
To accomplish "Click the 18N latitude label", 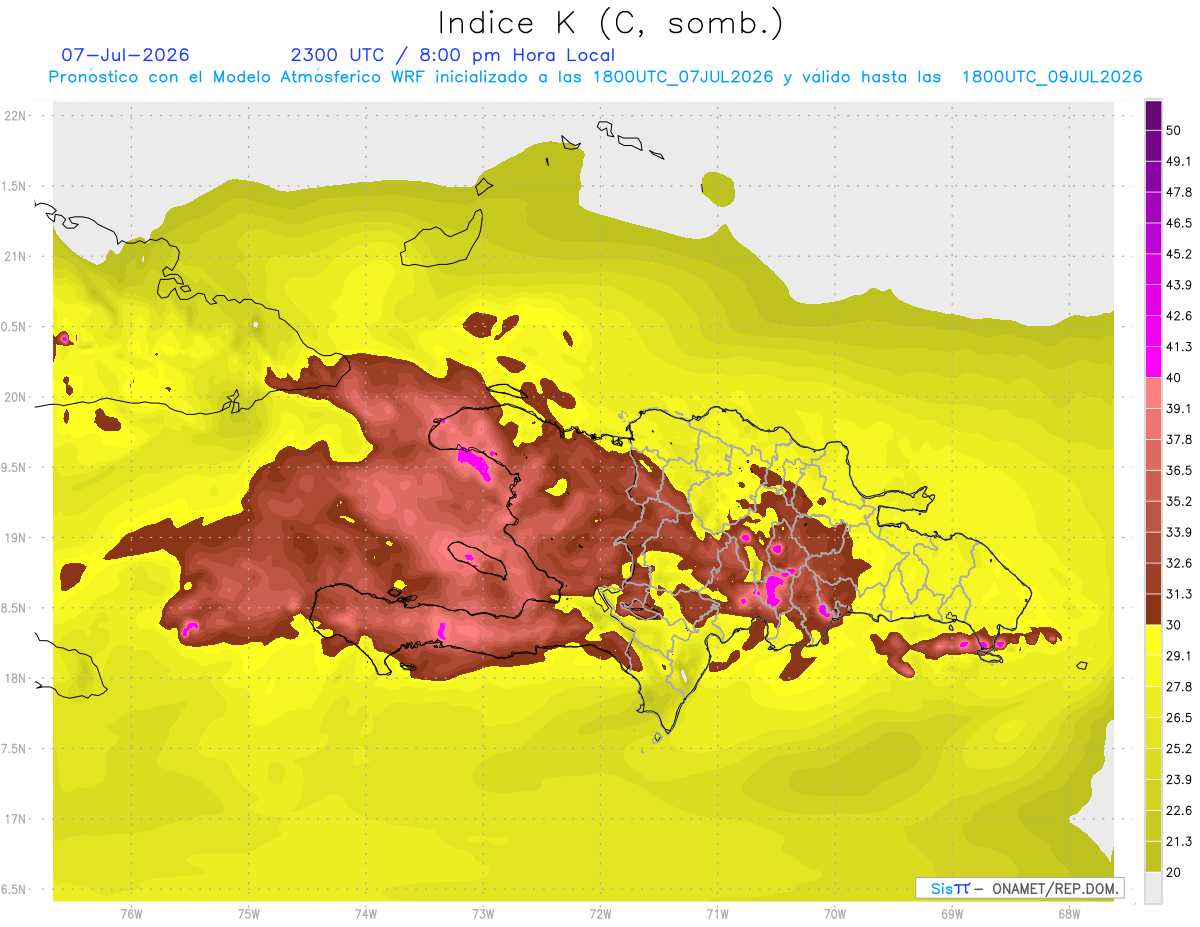I will pyautogui.click(x=15, y=678).
